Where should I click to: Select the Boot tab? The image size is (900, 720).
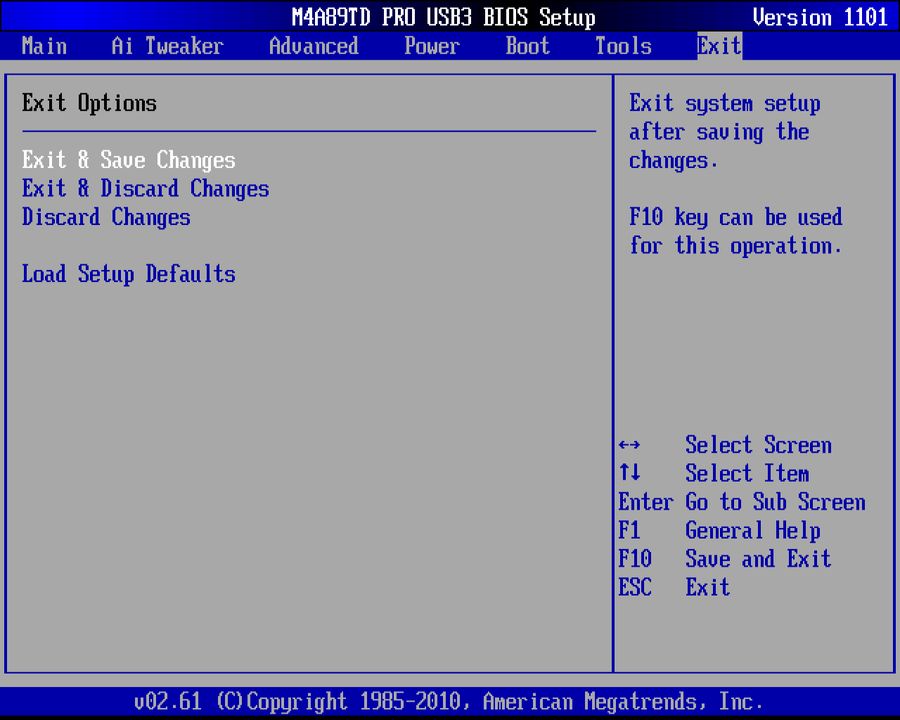527,46
